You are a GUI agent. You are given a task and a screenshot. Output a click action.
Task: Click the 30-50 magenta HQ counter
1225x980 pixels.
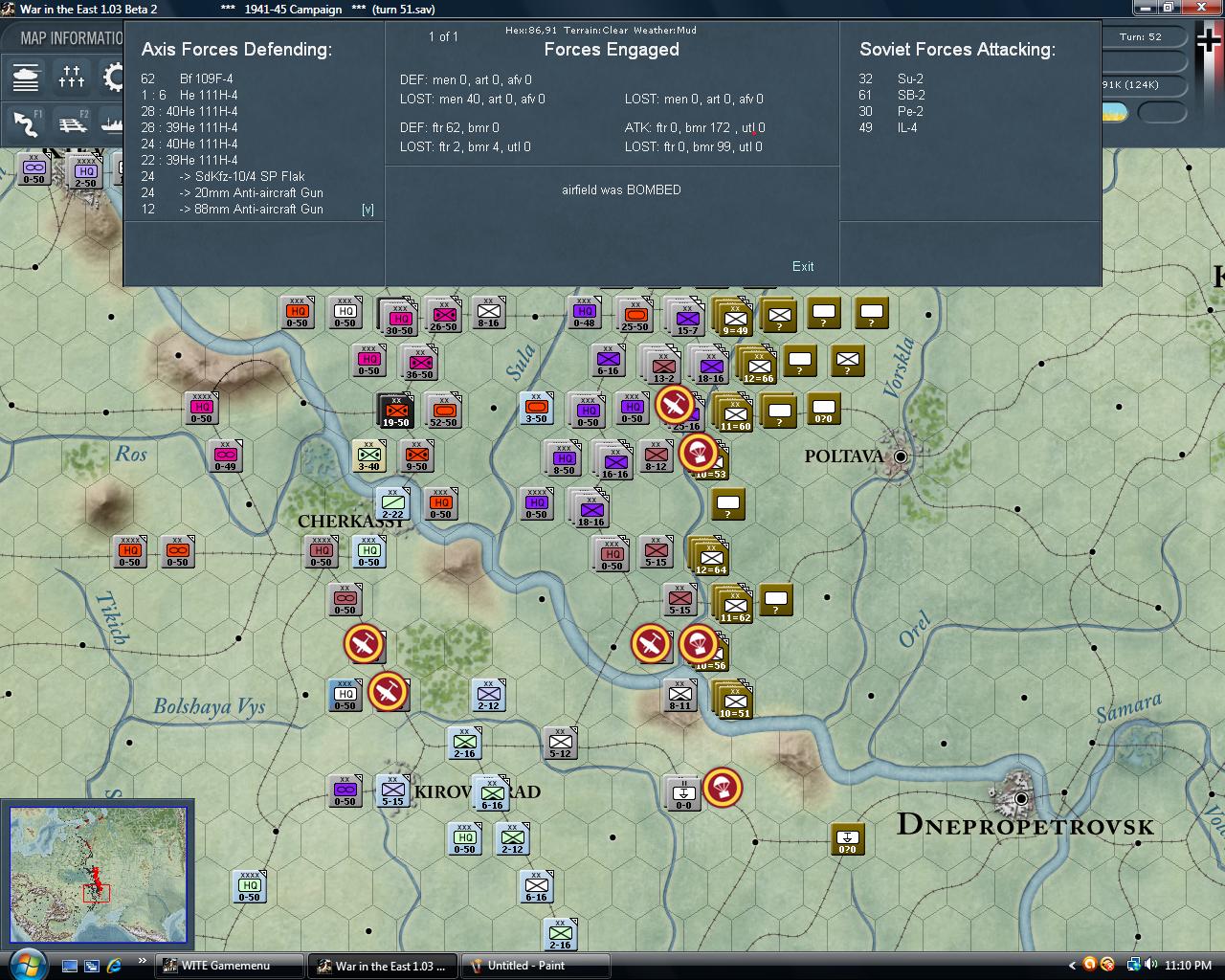coord(399,317)
